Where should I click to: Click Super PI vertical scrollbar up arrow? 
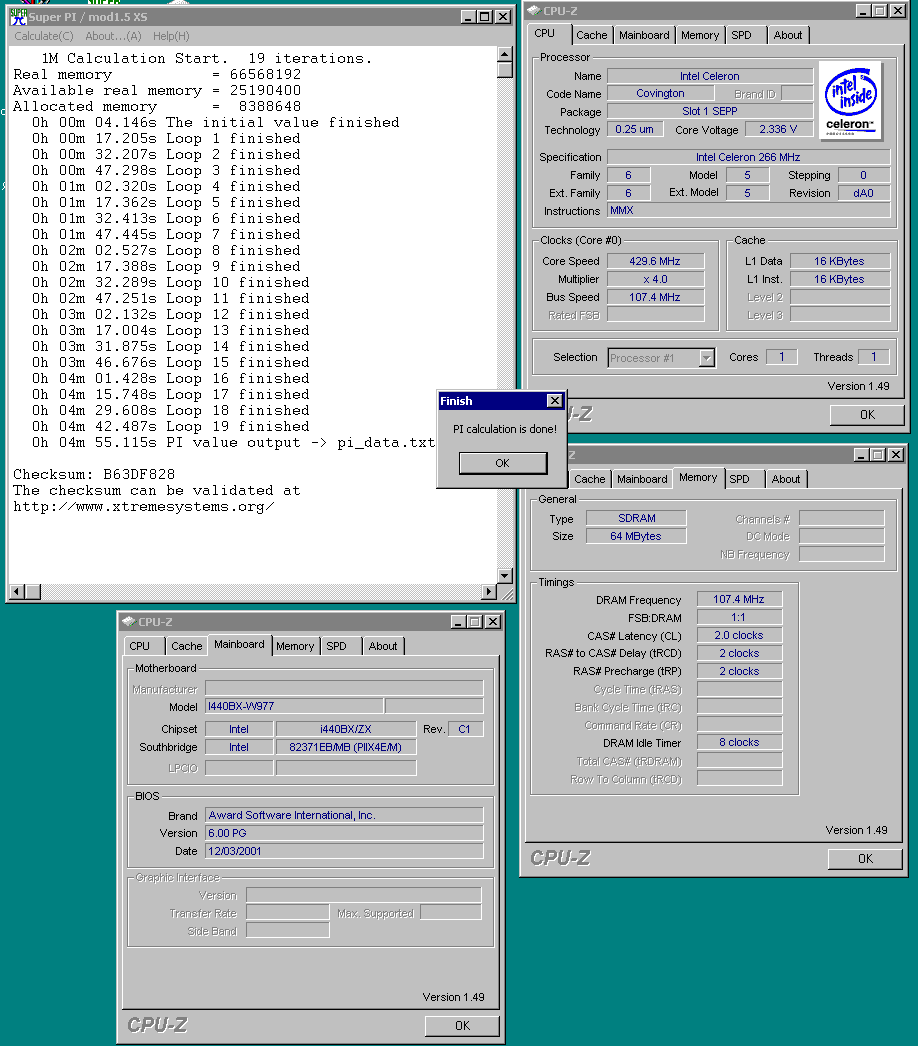point(505,54)
